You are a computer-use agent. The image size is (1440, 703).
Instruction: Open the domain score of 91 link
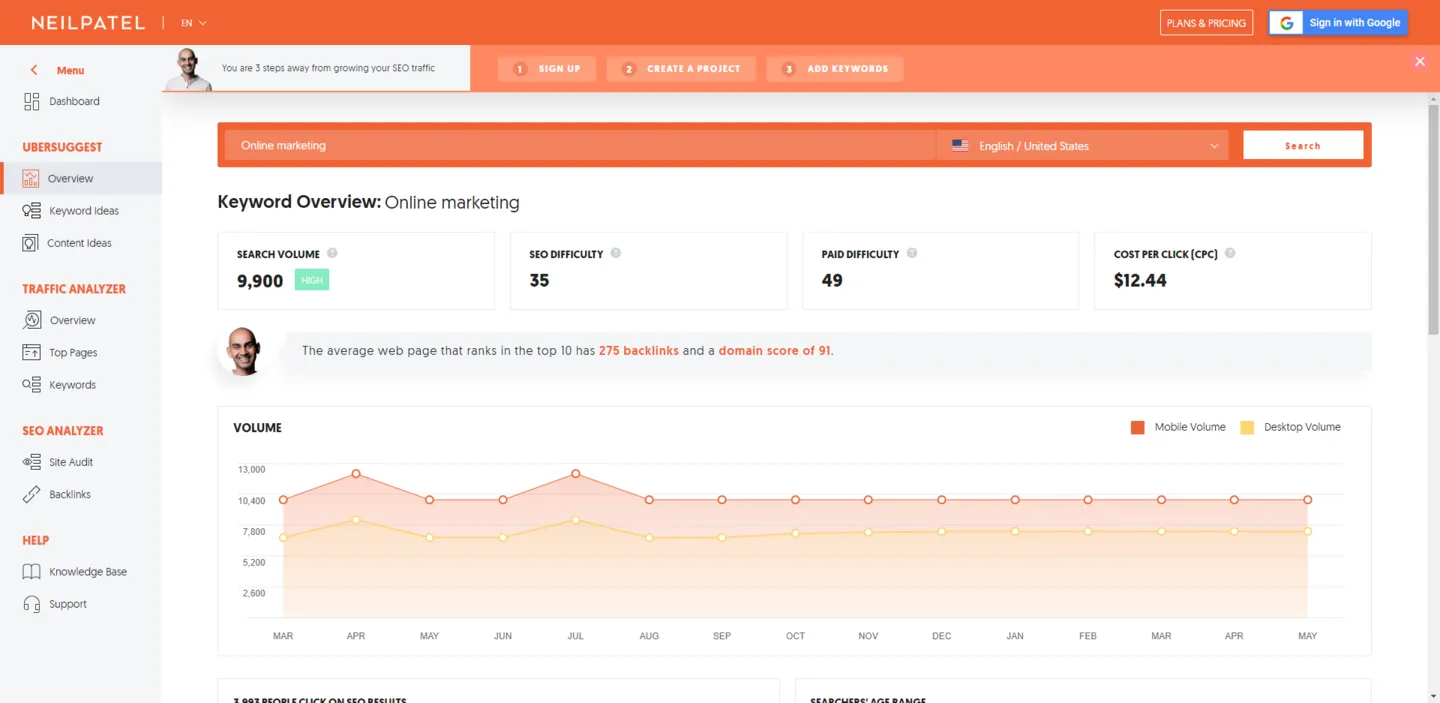click(775, 351)
